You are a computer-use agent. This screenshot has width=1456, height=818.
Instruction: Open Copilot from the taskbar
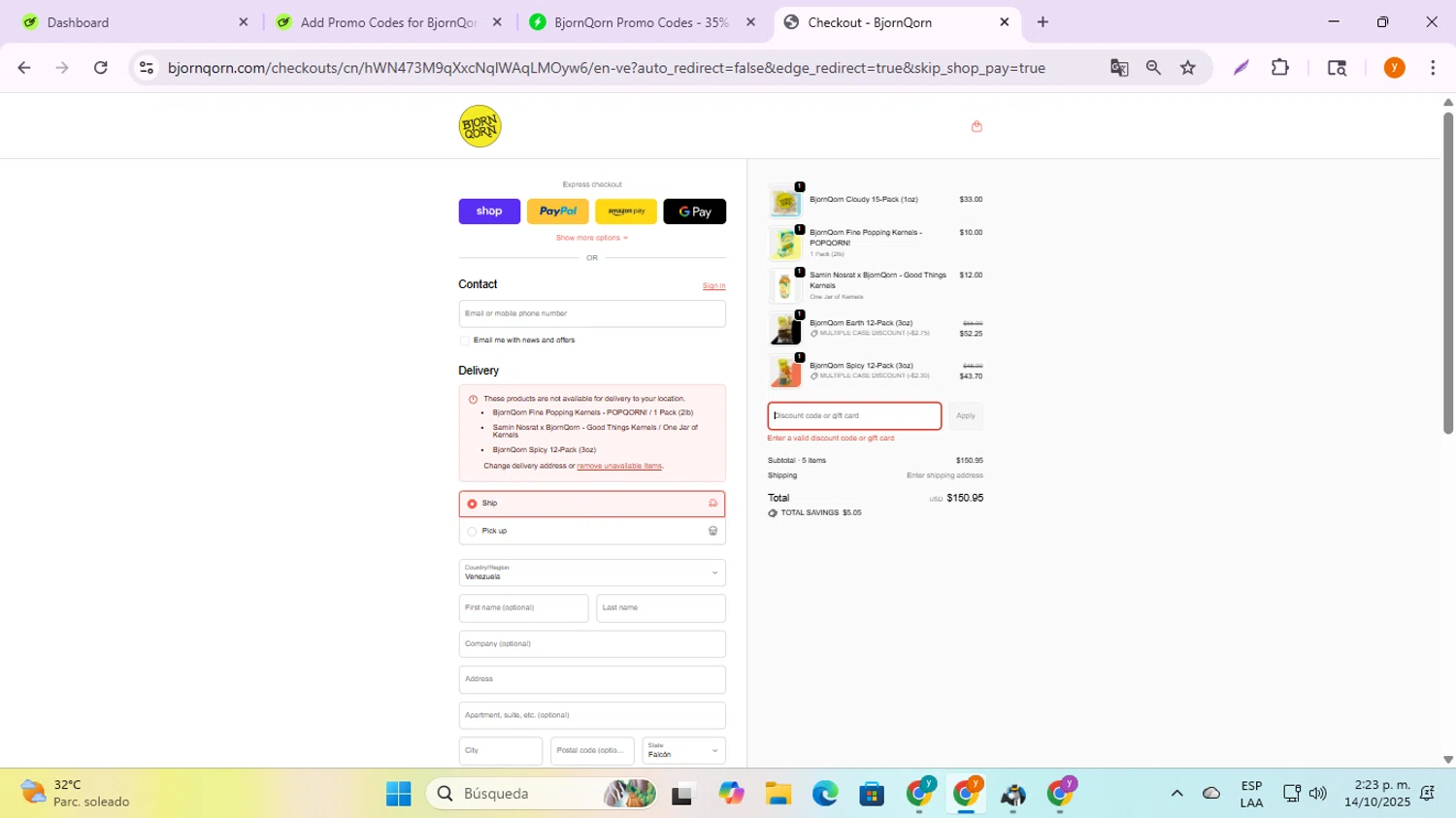[731, 794]
